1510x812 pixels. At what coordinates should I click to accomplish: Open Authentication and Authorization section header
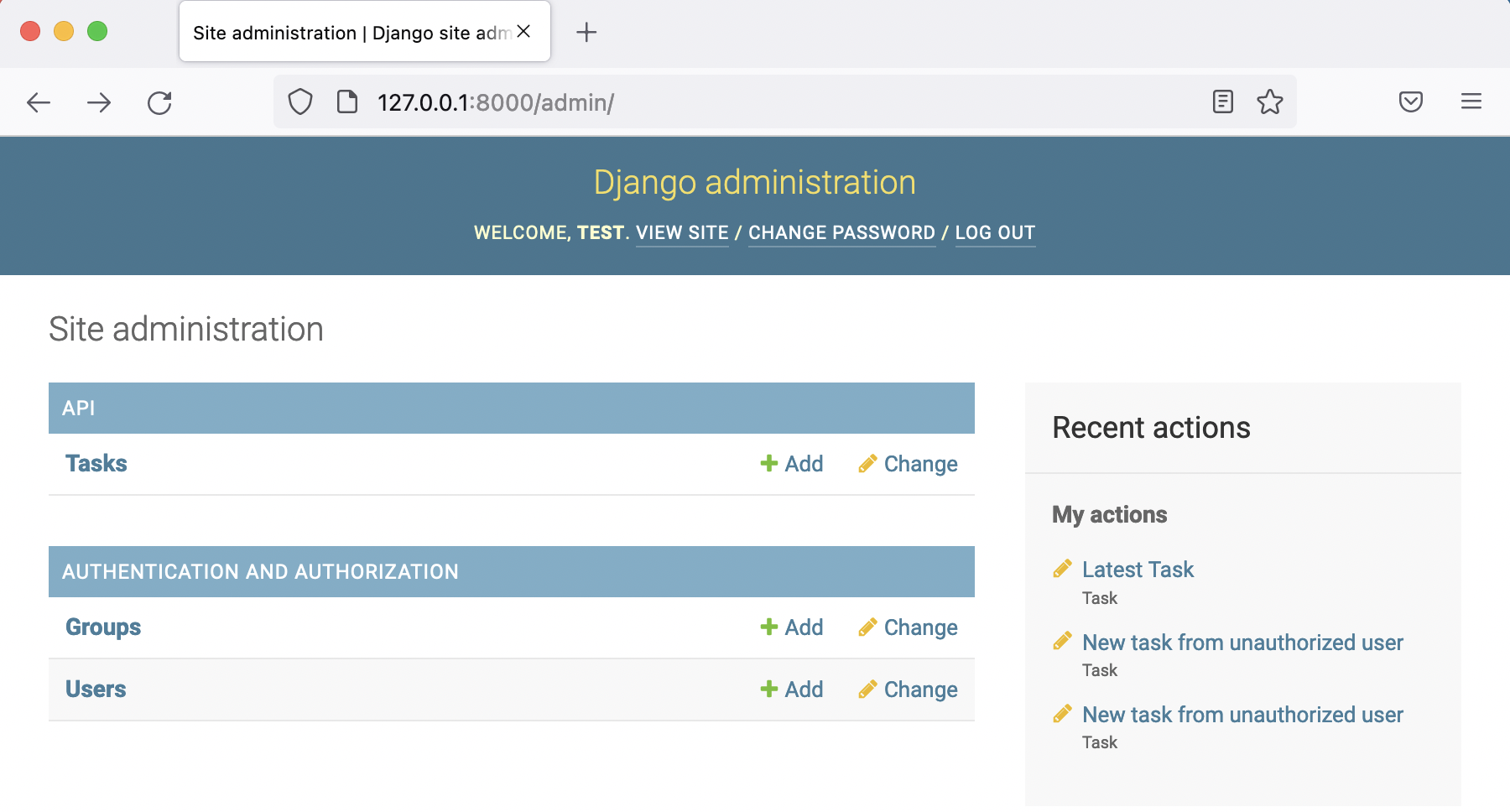coord(260,572)
